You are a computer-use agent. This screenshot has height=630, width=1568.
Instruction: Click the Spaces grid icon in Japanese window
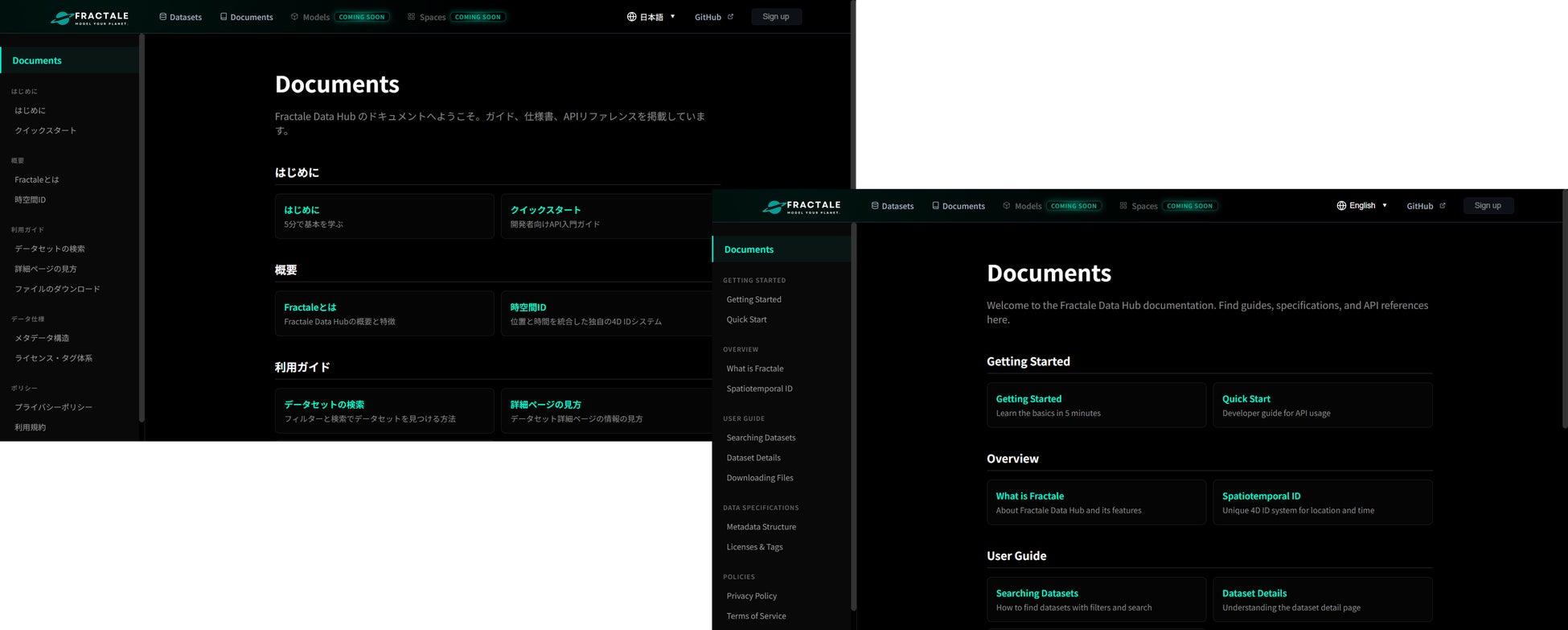pyautogui.click(x=411, y=17)
